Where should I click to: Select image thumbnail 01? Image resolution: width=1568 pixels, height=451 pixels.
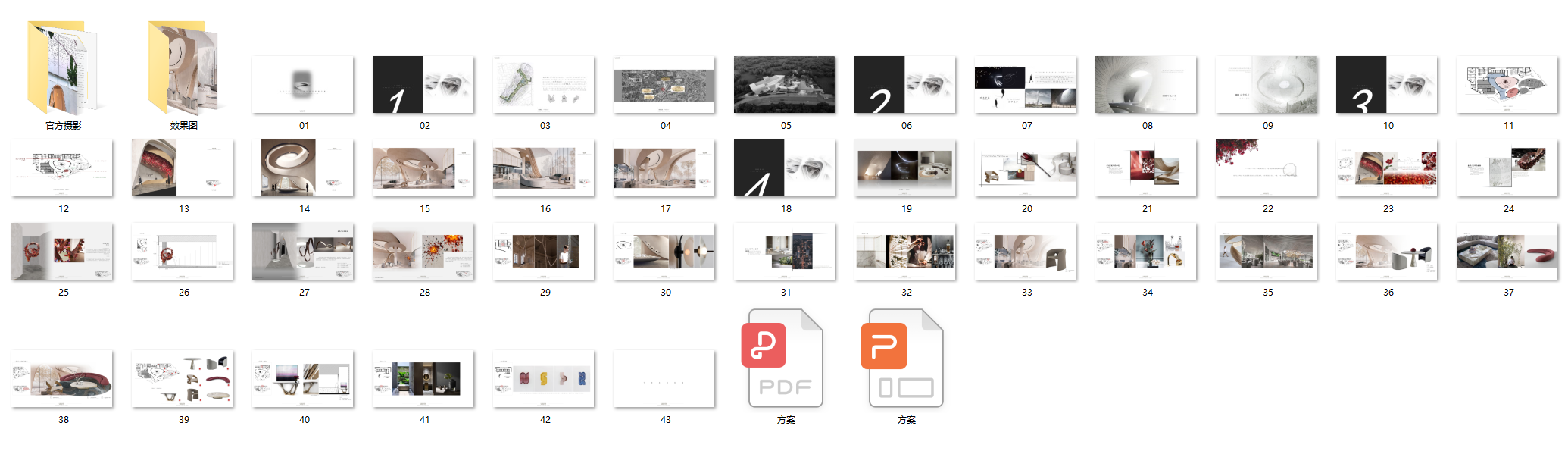pos(304,84)
